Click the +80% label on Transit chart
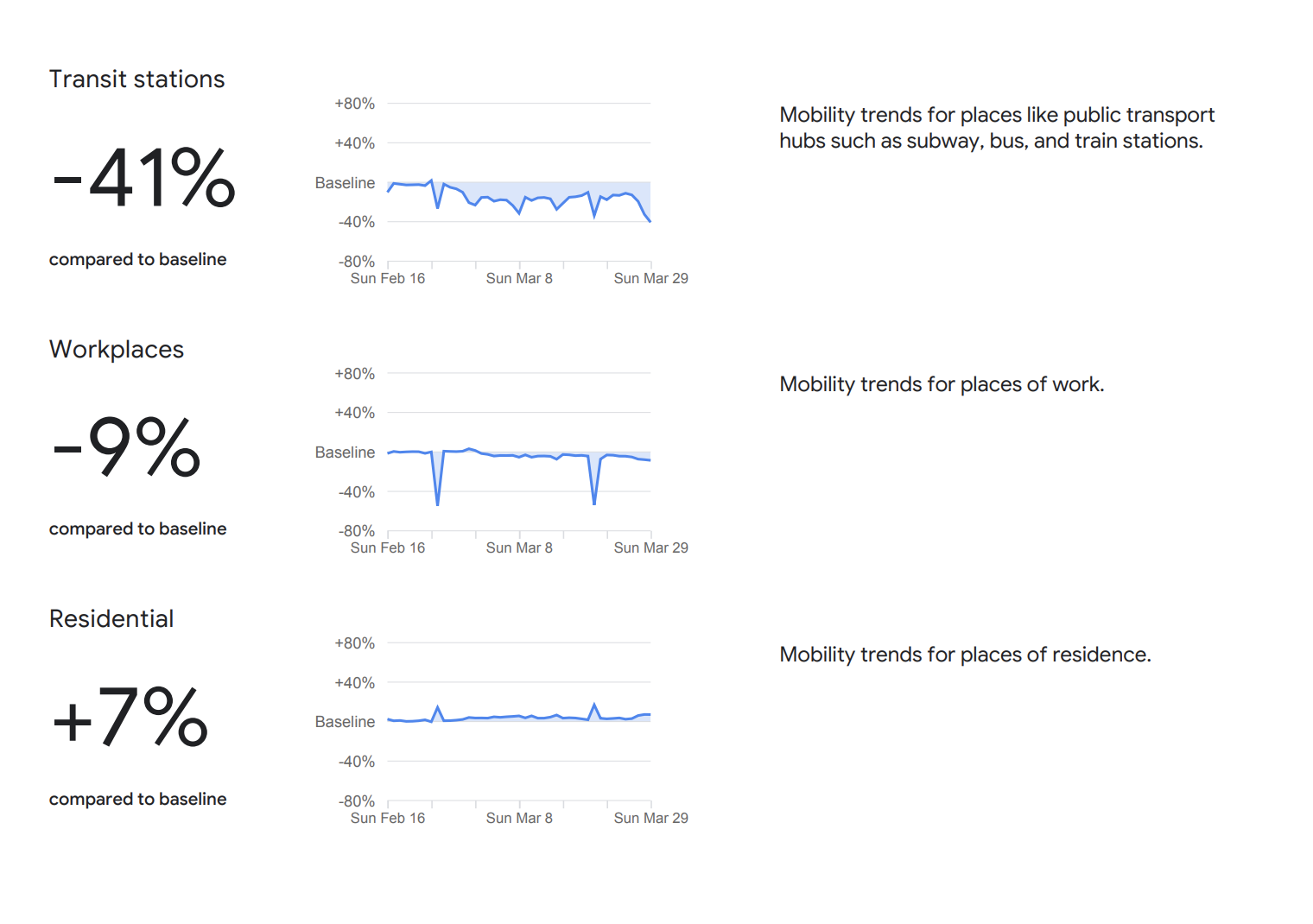This screenshot has width=1313, height=924. [354, 104]
